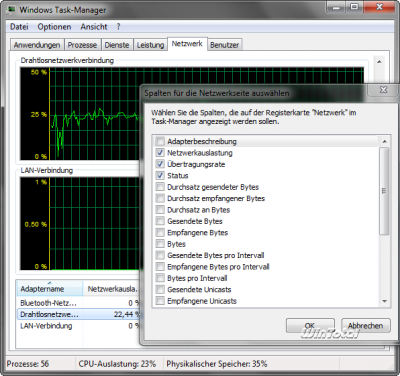Image resolution: width=400 pixels, height=376 pixels.
Task: Uncheck the Übertragungsrate checkbox
Action: pos(160,164)
